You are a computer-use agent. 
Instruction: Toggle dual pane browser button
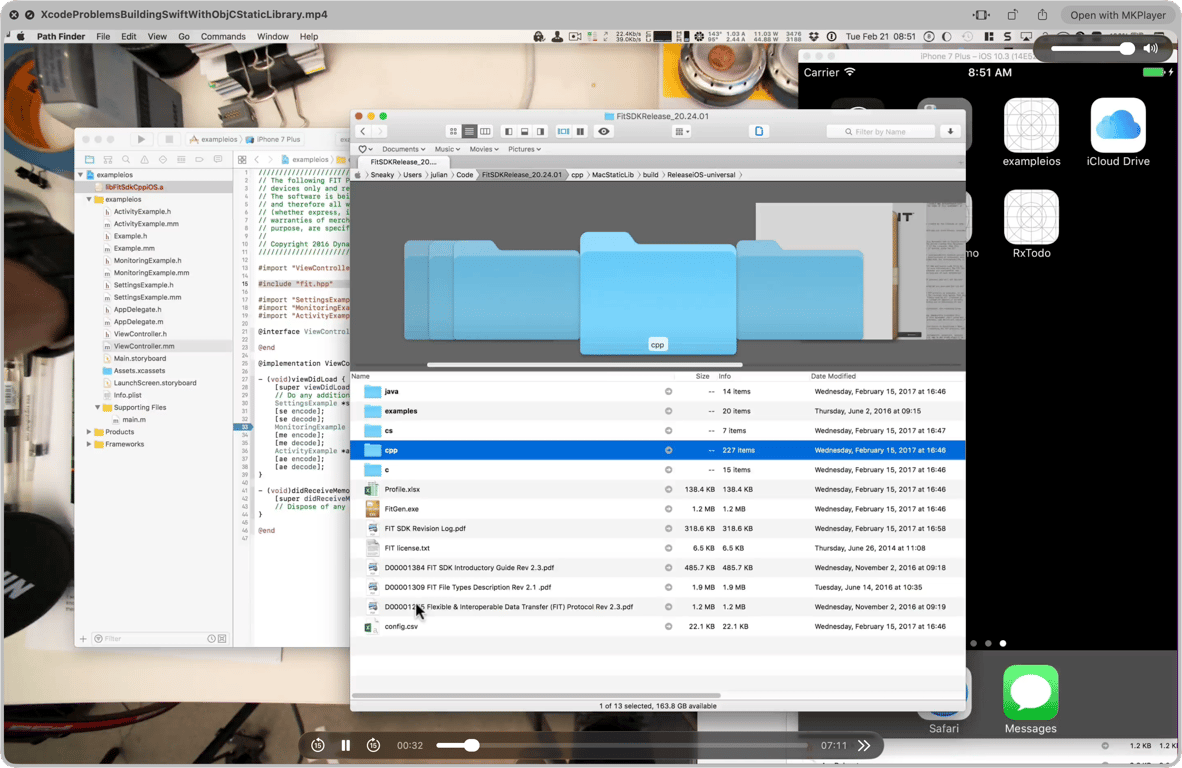[x=580, y=131]
